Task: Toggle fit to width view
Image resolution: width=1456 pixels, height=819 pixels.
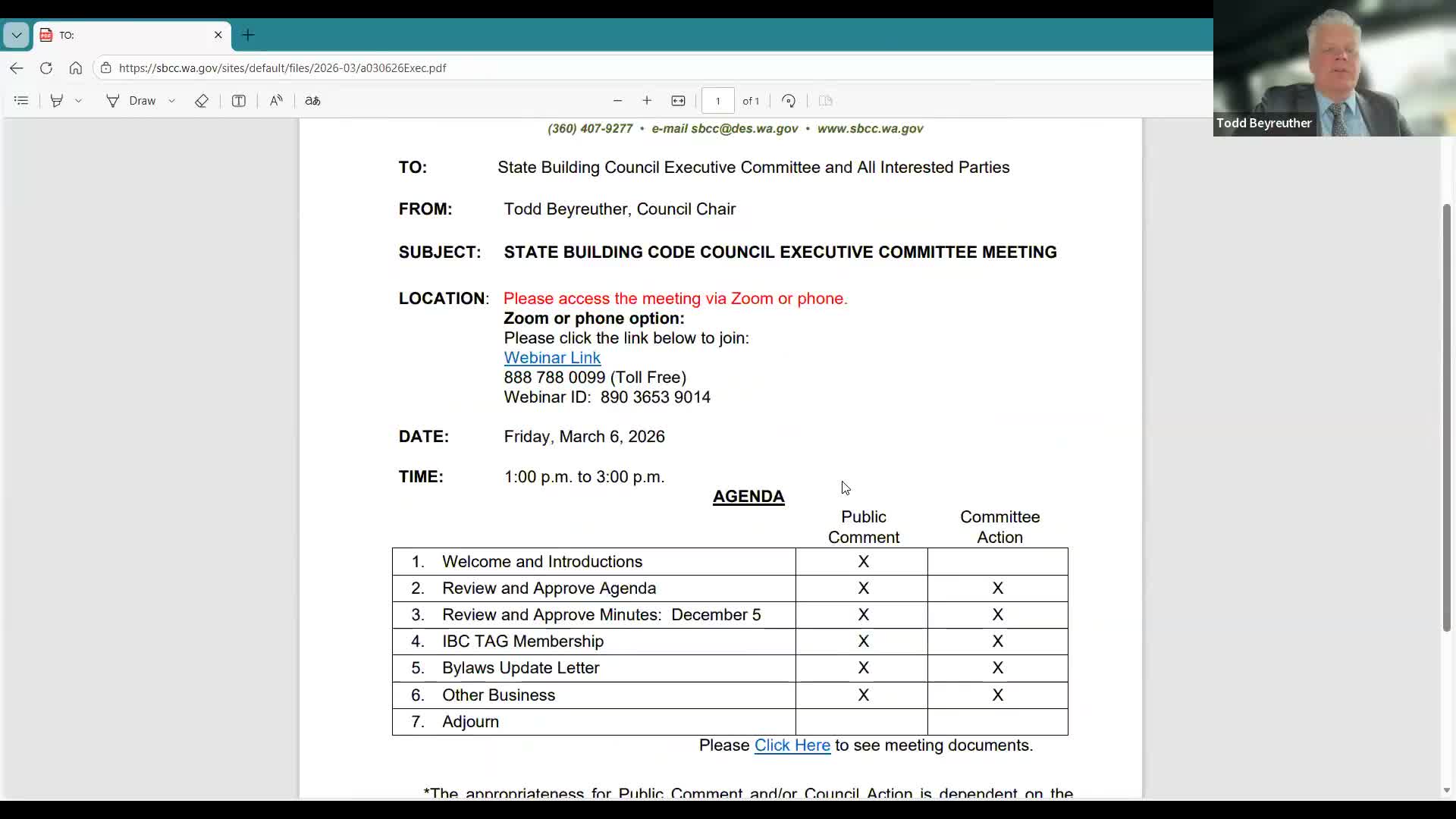Action: point(678,101)
